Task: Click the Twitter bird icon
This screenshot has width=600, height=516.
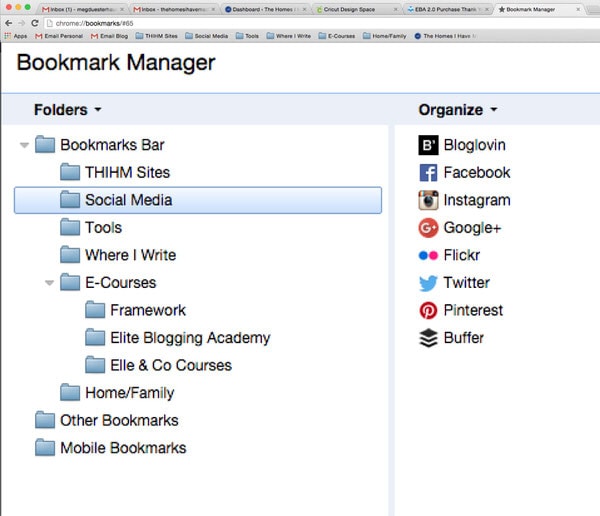Action: pyautogui.click(x=428, y=283)
